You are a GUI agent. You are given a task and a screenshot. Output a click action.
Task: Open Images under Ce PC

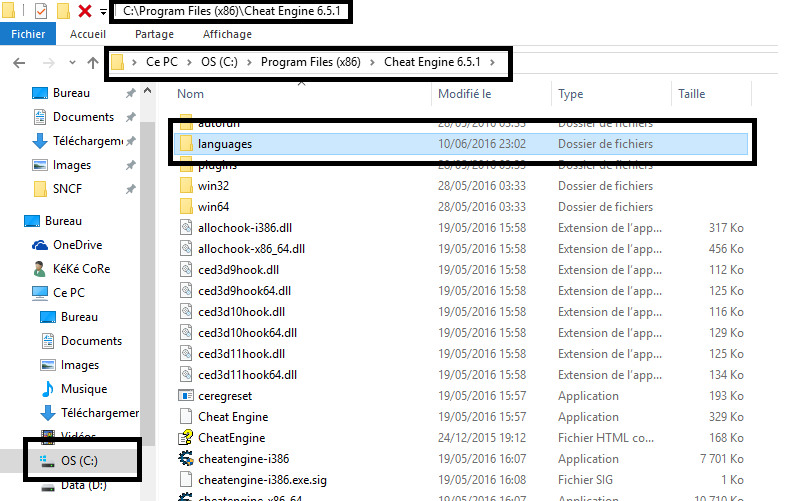pyautogui.click(x=80, y=365)
